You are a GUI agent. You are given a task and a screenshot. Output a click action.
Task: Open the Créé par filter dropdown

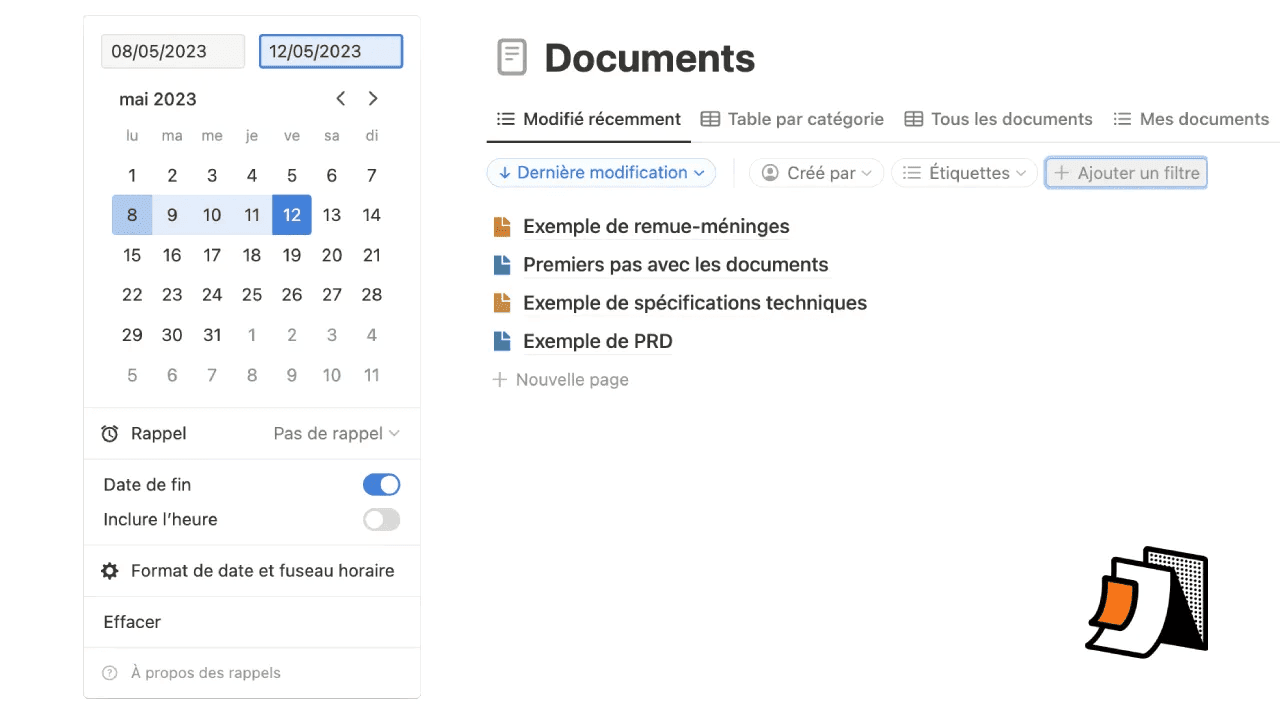816,173
